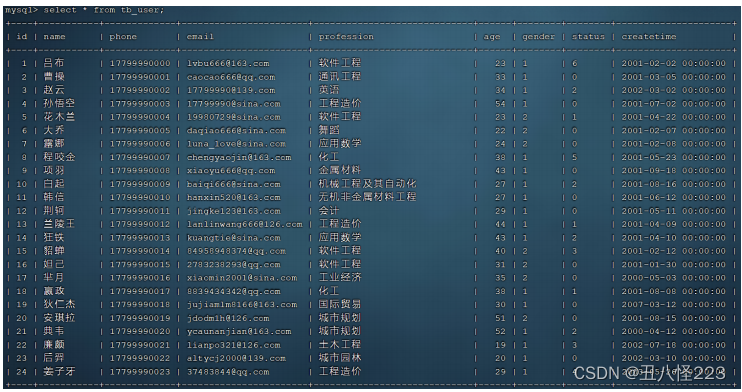
Task: Select the name cell 赵云
Action: coord(53,90)
